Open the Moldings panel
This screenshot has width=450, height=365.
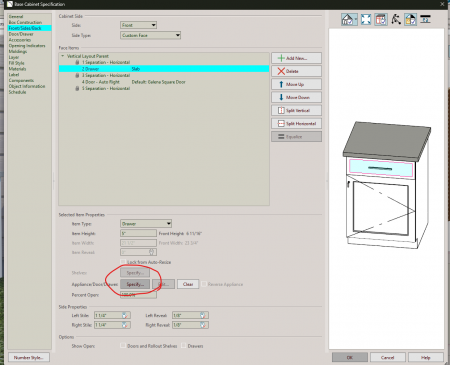[x=18, y=51]
